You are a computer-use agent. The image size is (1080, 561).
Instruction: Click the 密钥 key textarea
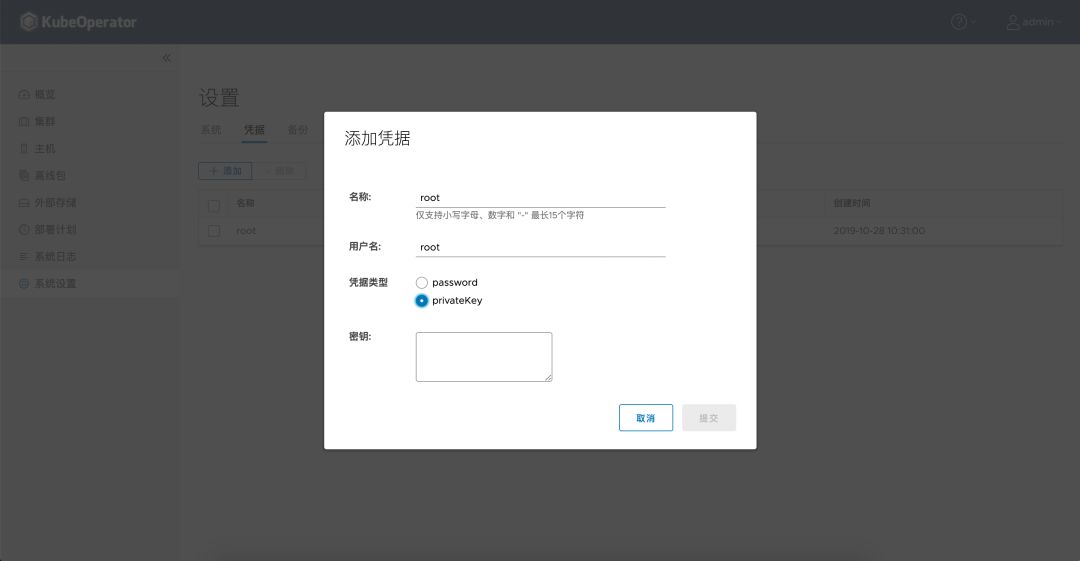[484, 357]
